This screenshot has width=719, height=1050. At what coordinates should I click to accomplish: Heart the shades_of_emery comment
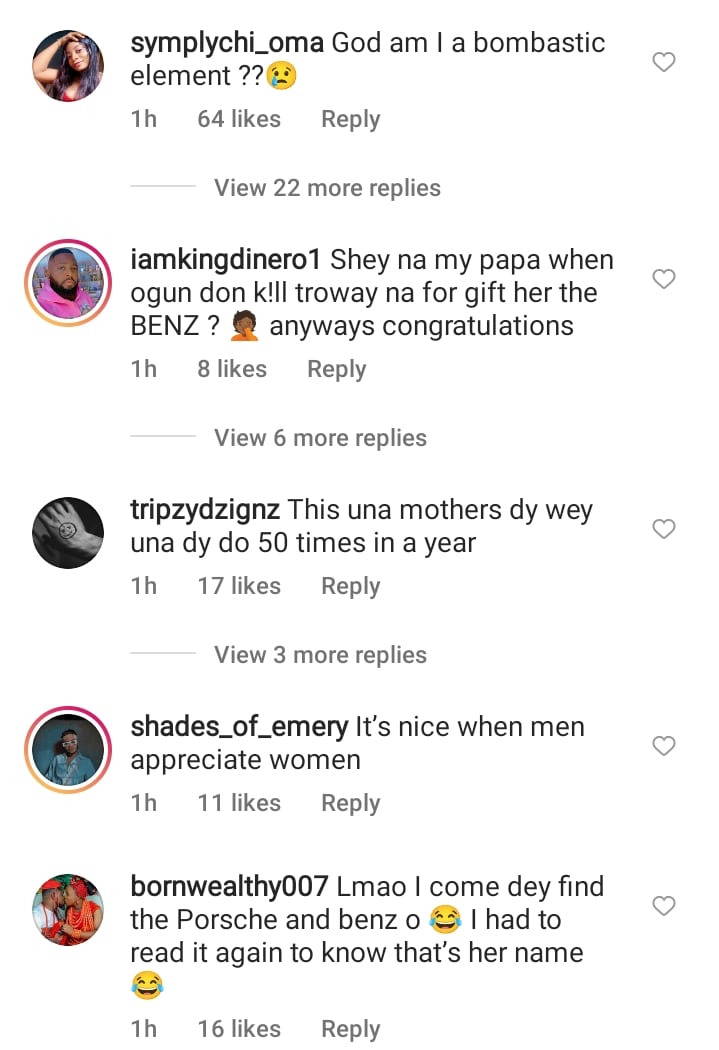664,746
